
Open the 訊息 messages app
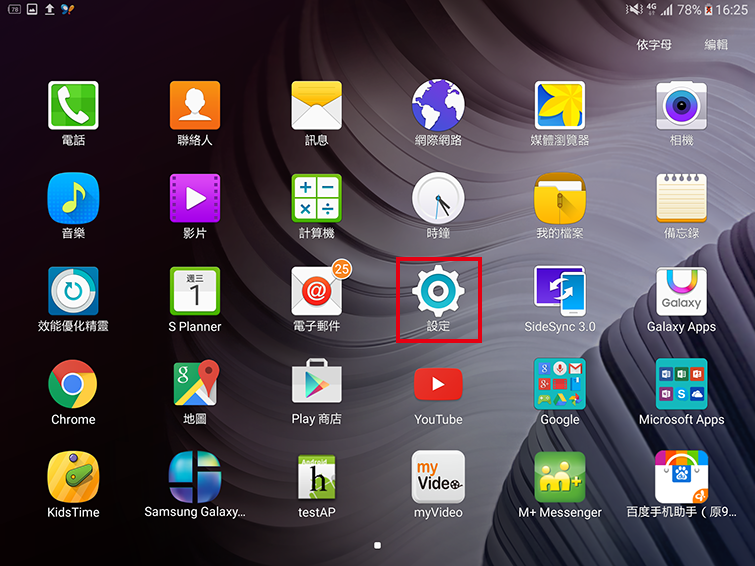[316, 105]
